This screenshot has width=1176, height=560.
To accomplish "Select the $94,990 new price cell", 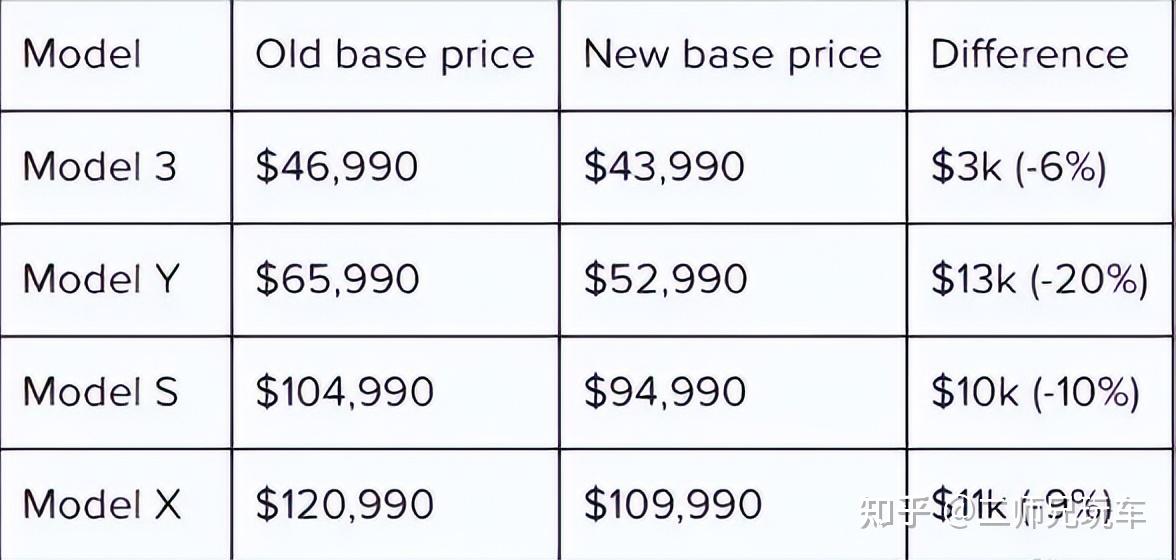I will [x=664, y=391].
